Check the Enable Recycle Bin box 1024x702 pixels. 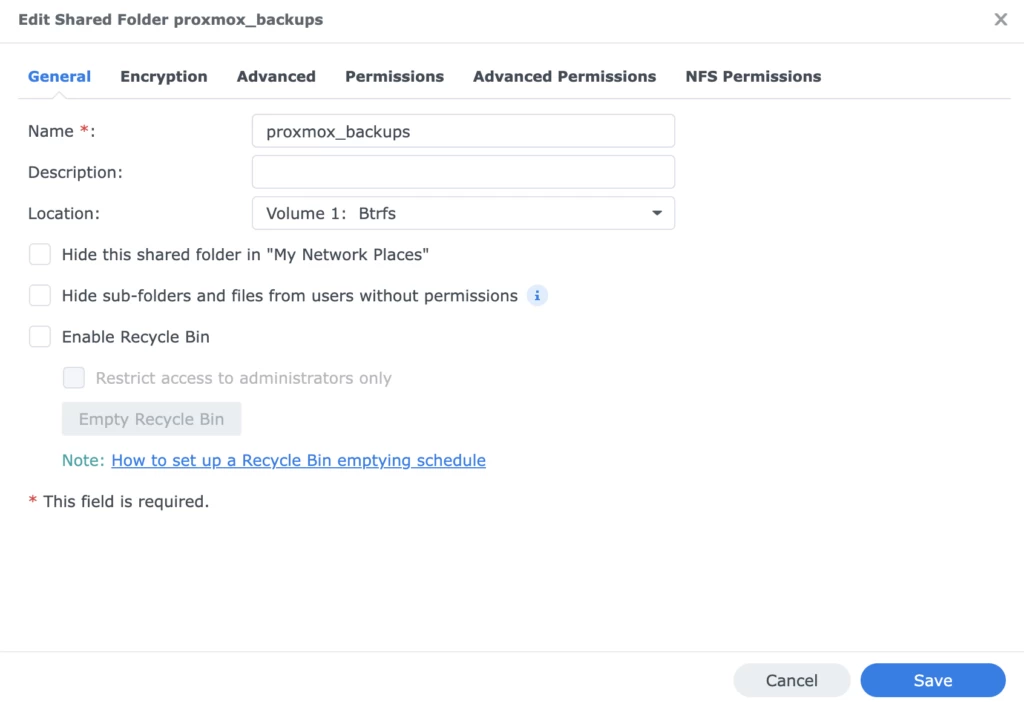coord(40,337)
